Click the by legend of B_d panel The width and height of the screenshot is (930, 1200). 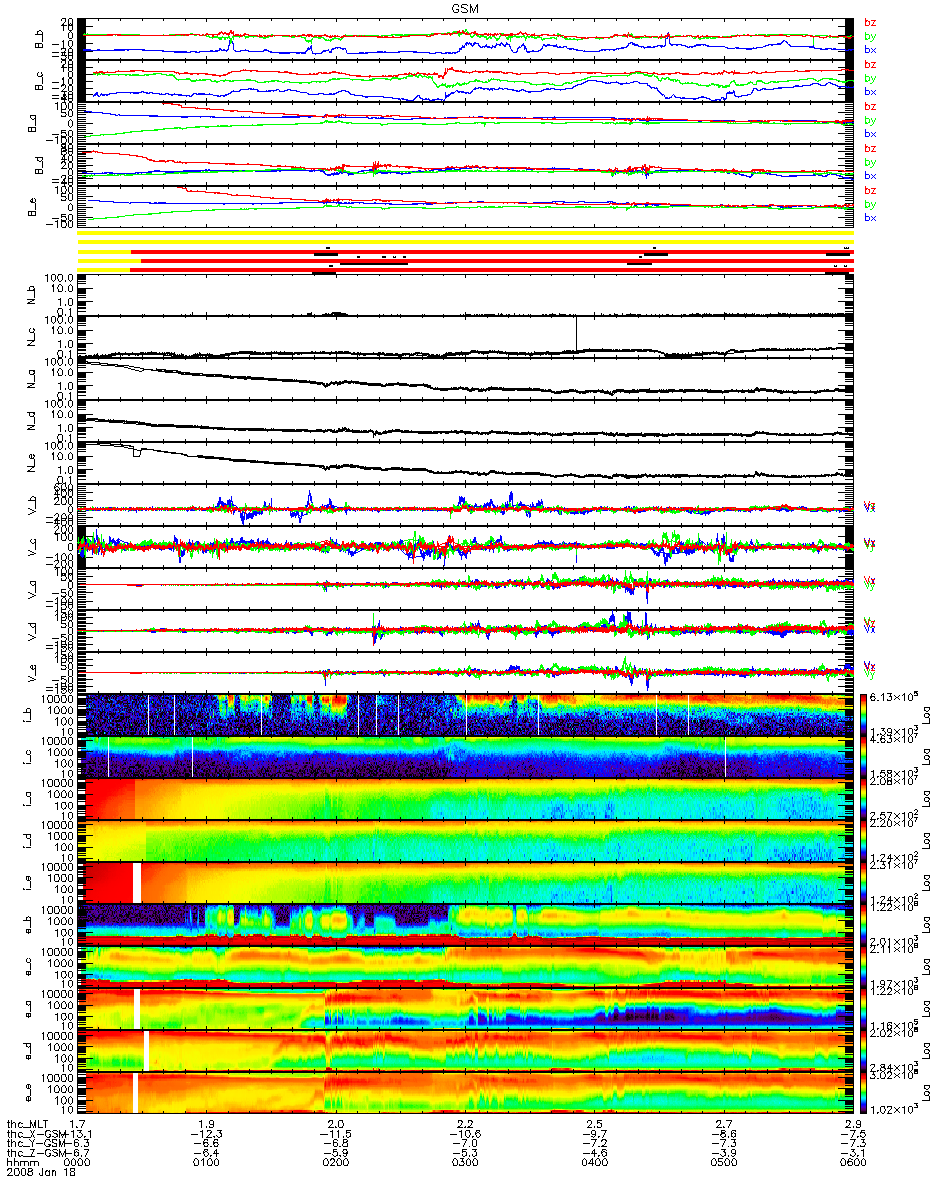tap(869, 162)
